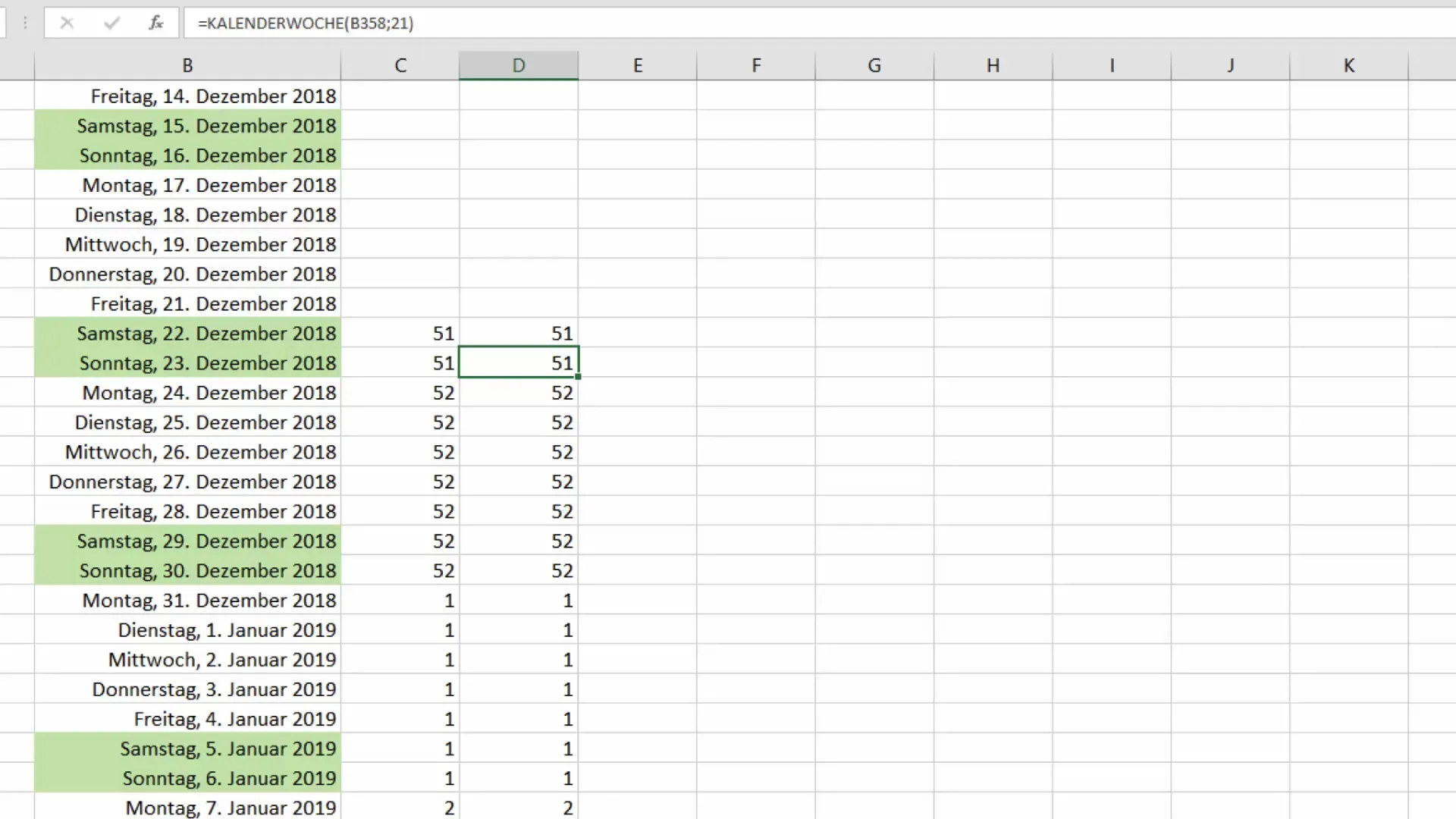The height and width of the screenshot is (819, 1456).
Task: Click cell 'Mittwoch, 19. Dezember 2018'
Action: pyautogui.click(x=187, y=244)
